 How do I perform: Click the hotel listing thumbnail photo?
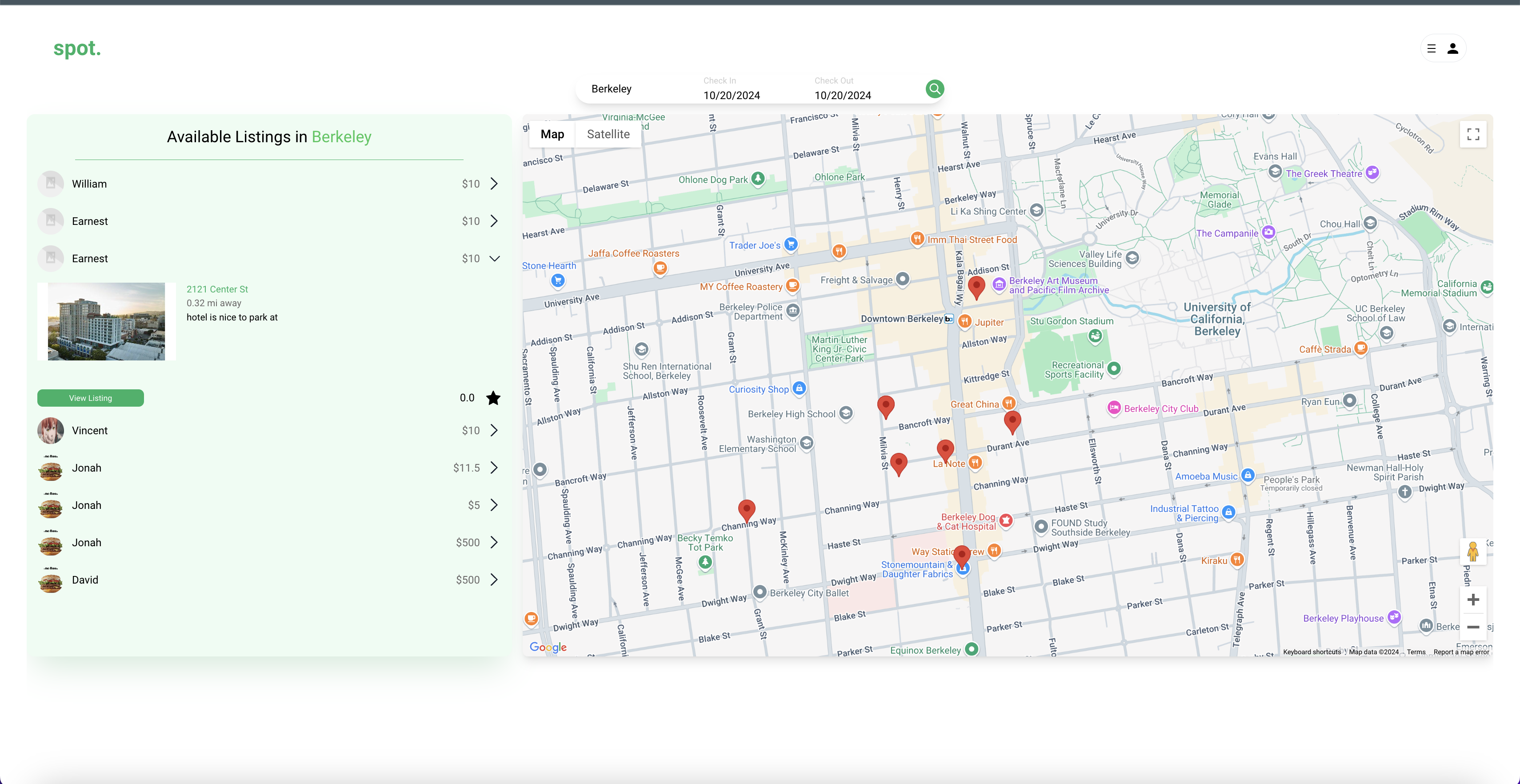coord(106,321)
